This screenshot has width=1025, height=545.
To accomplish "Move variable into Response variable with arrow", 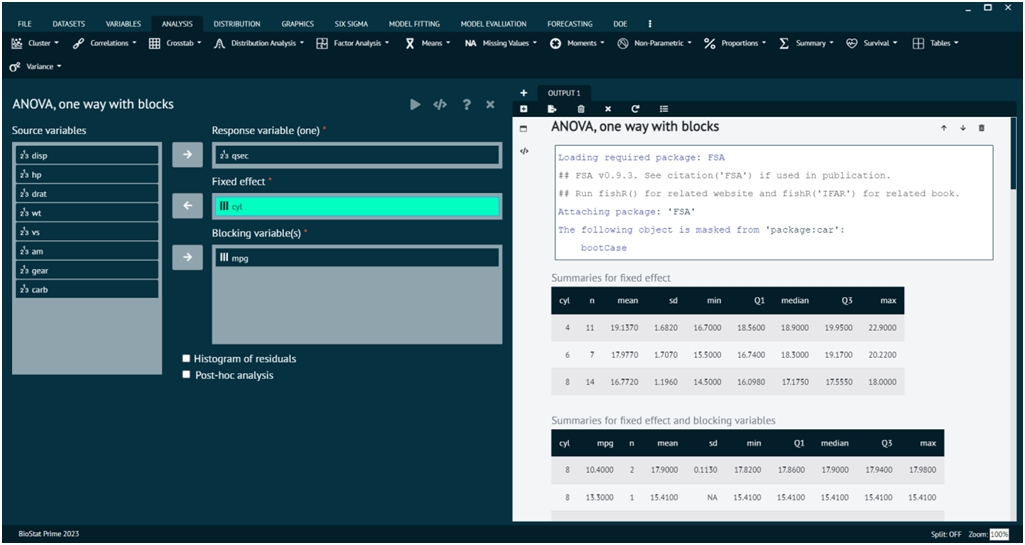I will (188, 155).
